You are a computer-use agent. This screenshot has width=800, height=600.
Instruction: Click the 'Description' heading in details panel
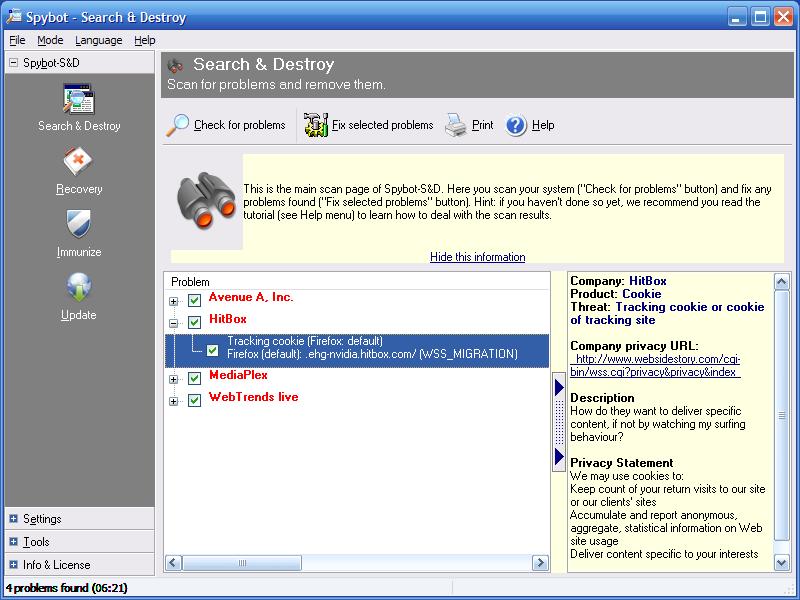602,398
